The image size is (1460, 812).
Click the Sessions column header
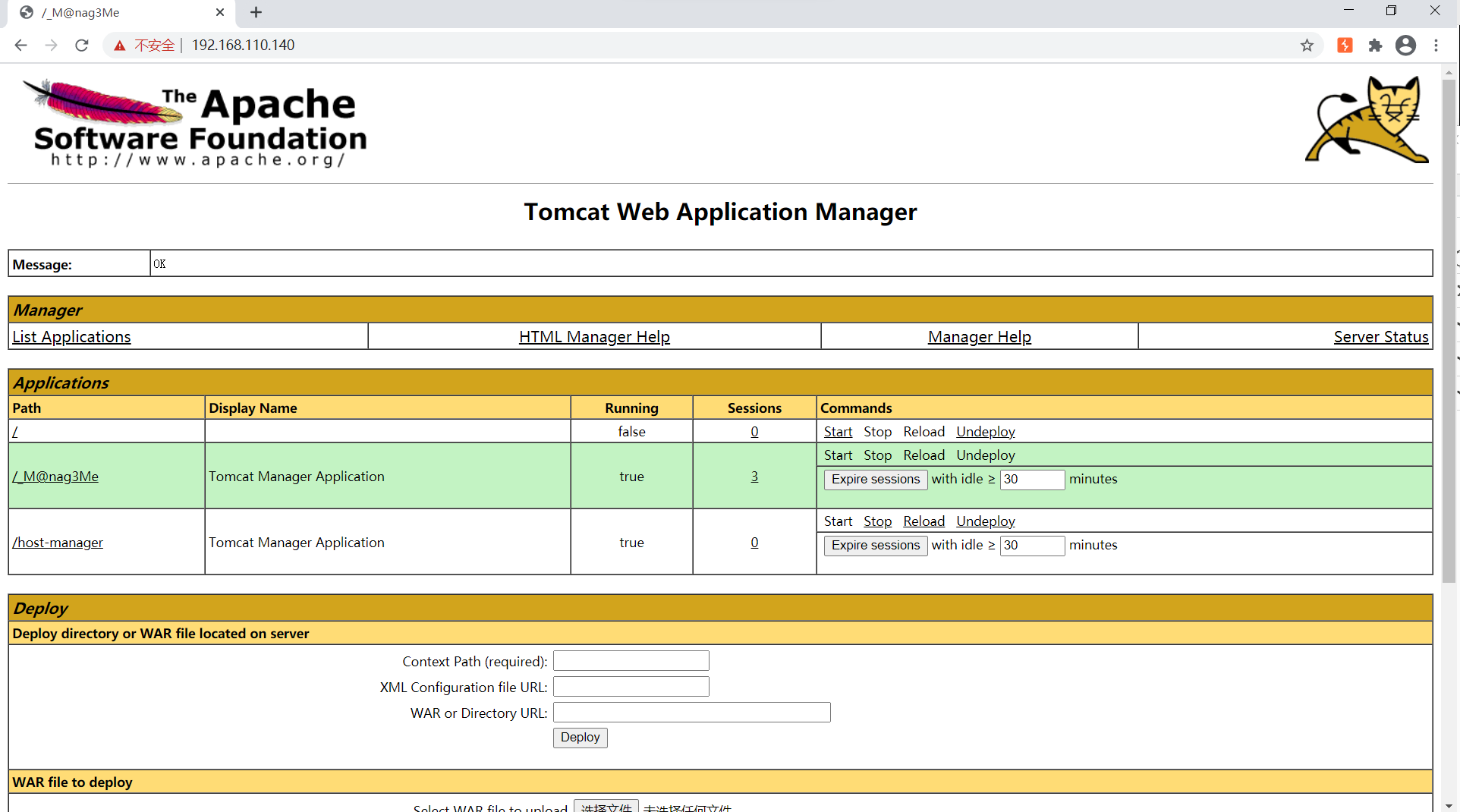(x=754, y=408)
